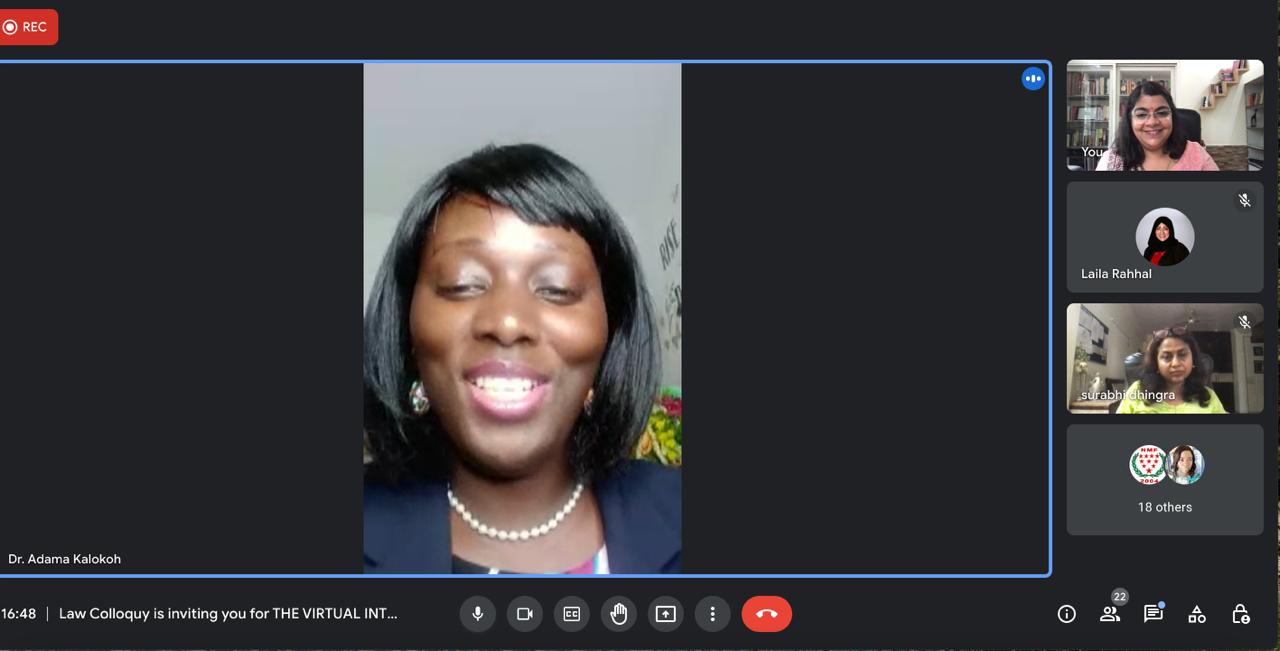Start presenting your screen

click(x=666, y=614)
